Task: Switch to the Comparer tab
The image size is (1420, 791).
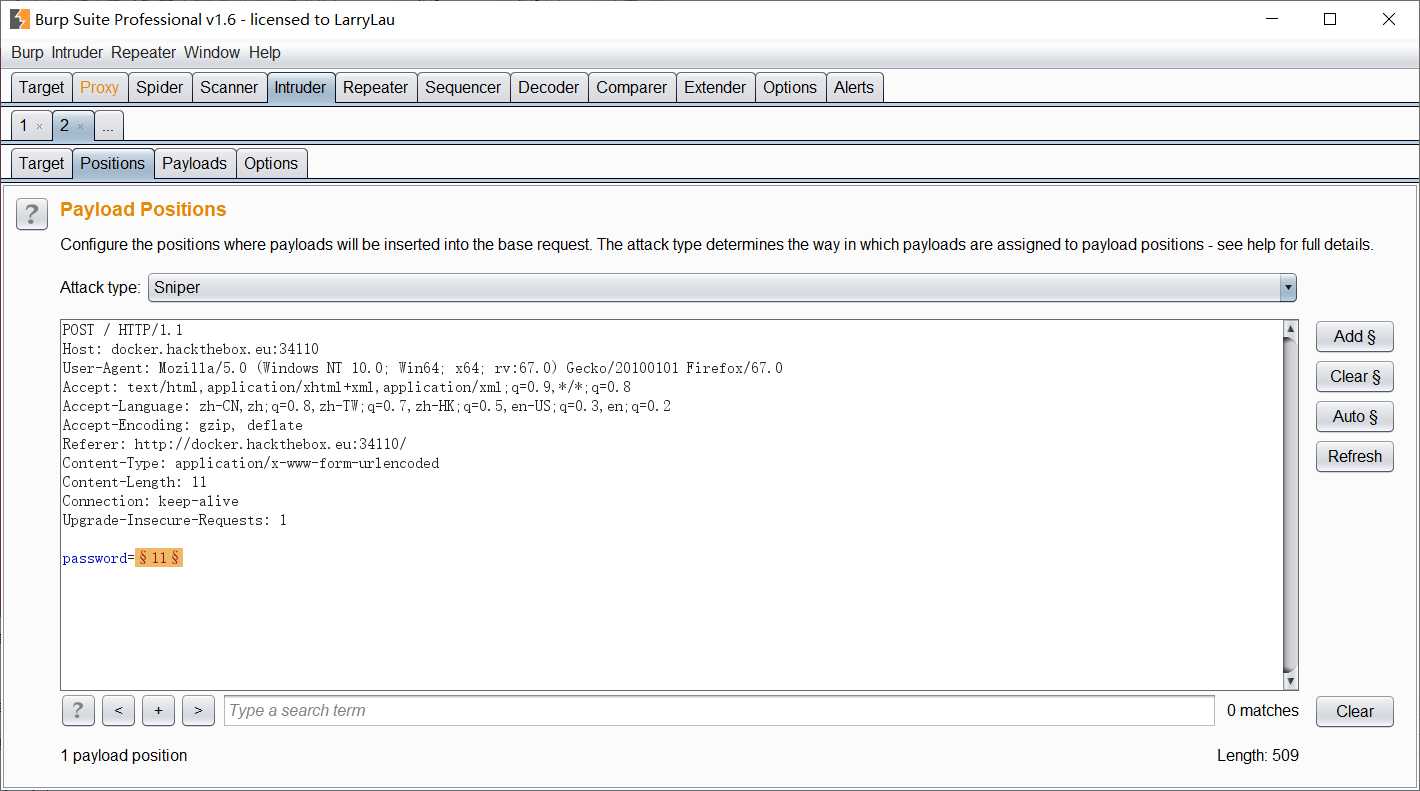Action: [x=631, y=87]
